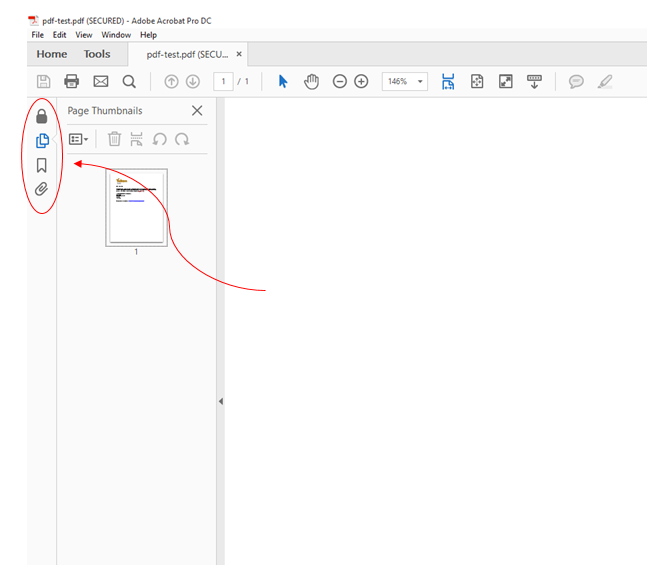Close the Page Thumbnails panel
The width and height of the screenshot is (647, 565).
click(197, 111)
